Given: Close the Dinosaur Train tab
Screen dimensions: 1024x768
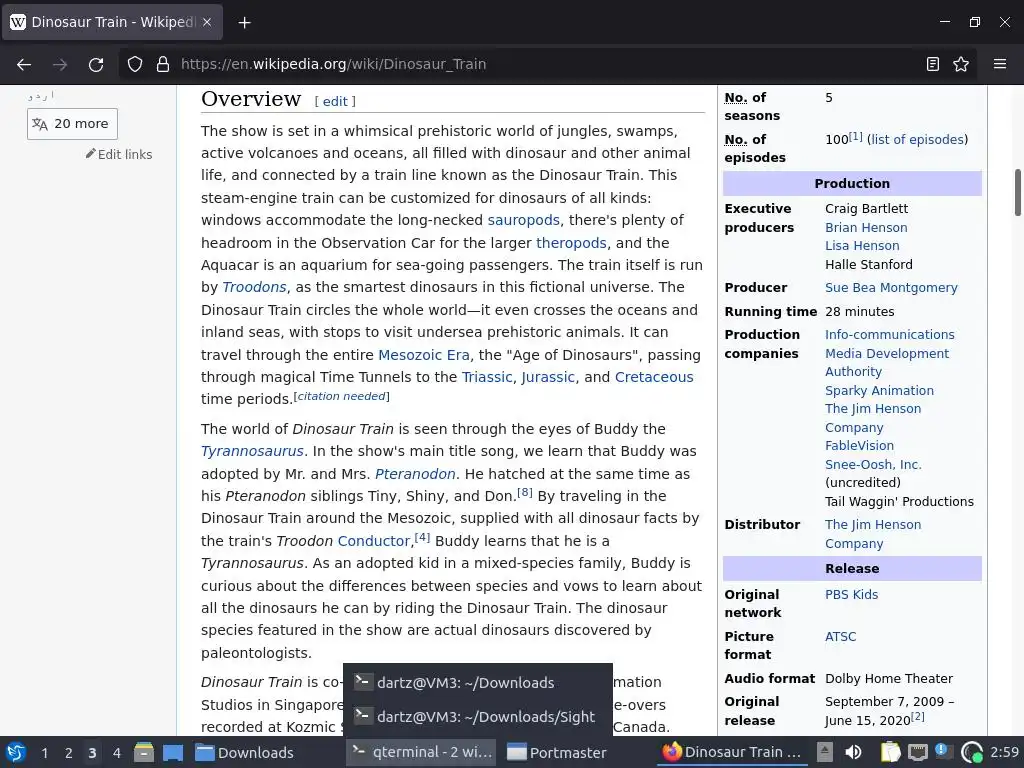Looking at the screenshot, I should 206,22.
